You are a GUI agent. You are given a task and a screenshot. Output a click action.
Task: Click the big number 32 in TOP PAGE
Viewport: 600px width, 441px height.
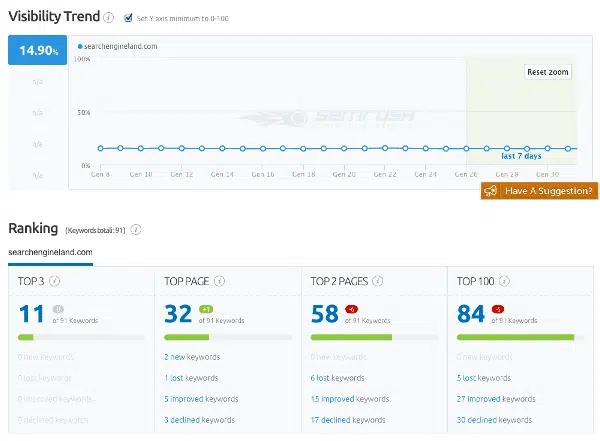tap(178, 314)
